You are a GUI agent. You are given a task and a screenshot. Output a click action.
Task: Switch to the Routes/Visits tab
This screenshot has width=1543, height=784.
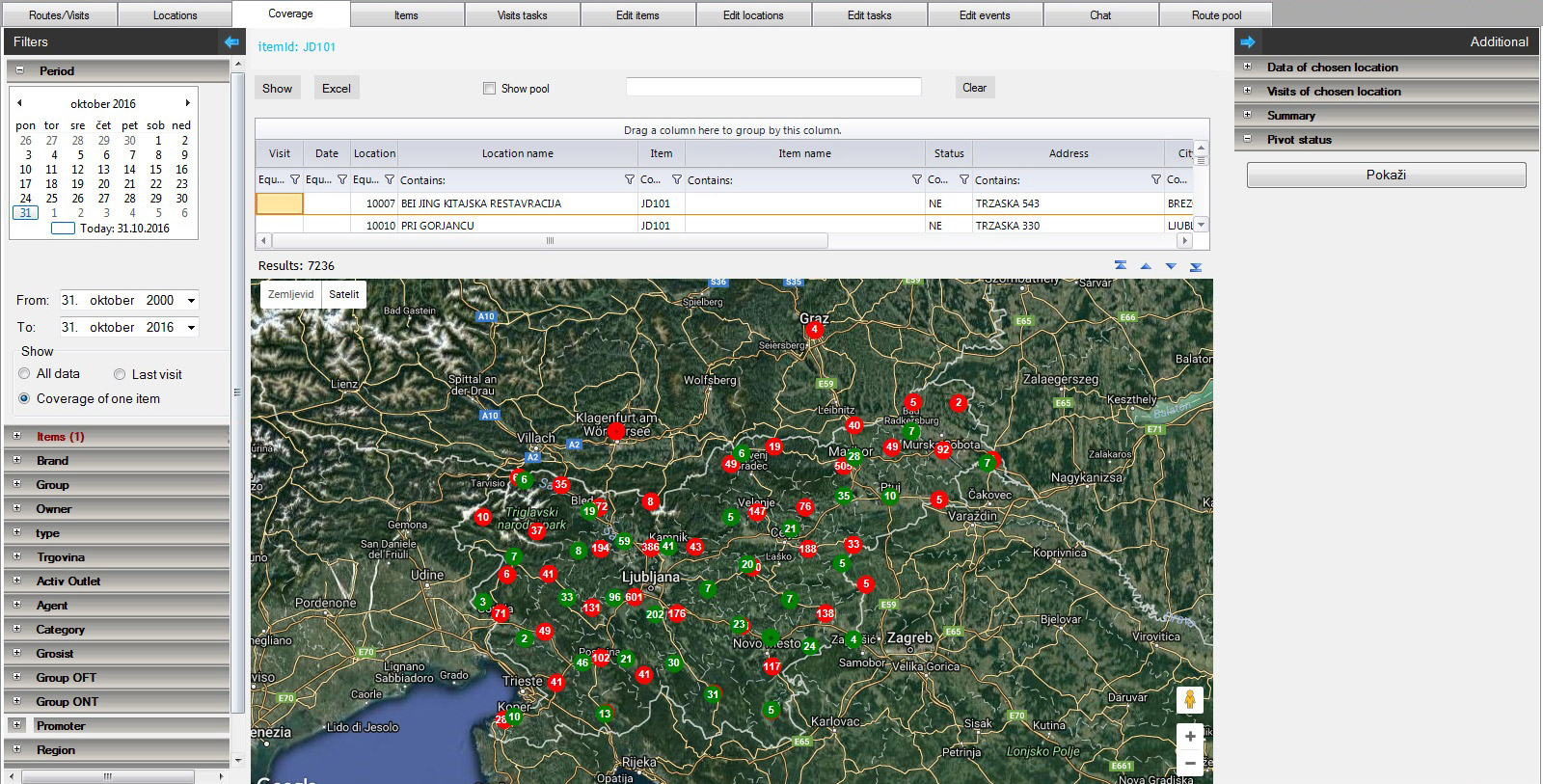click(x=59, y=15)
